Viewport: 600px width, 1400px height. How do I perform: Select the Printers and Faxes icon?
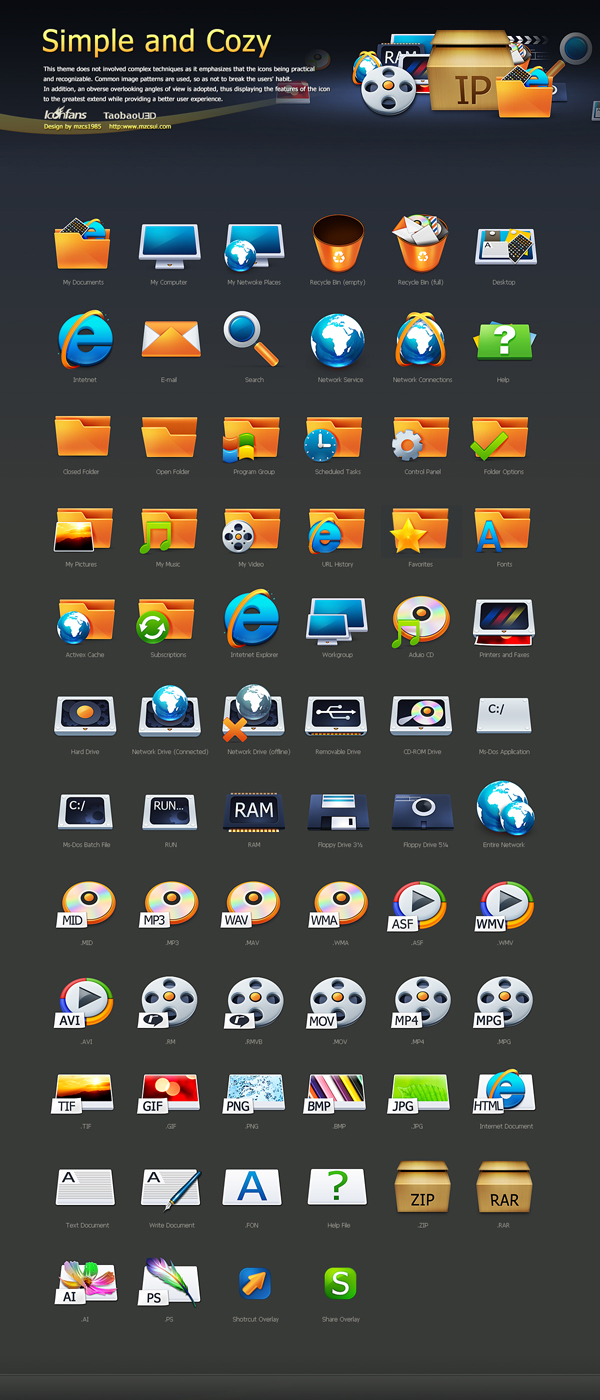(x=503, y=621)
